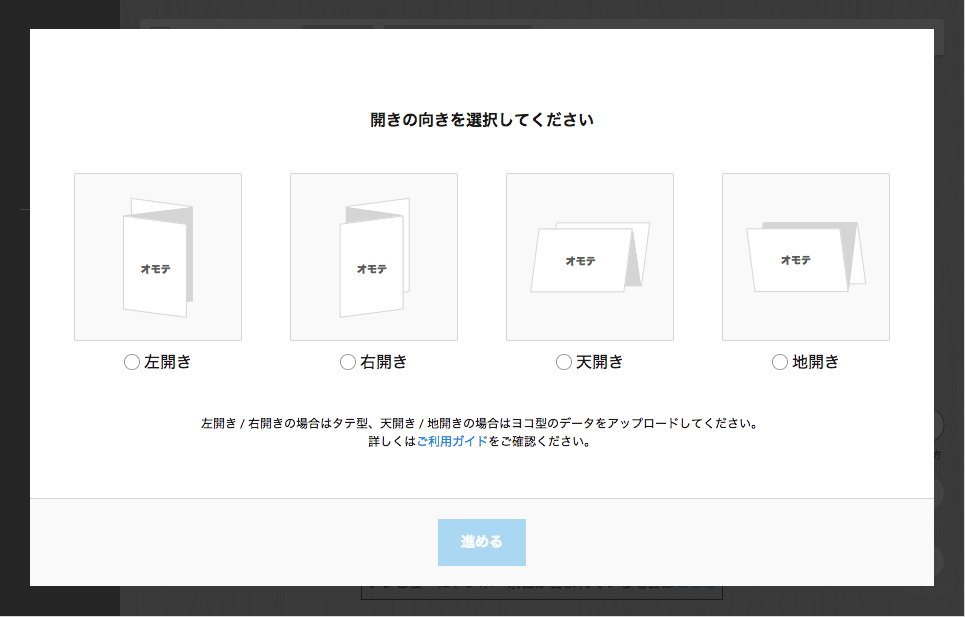This screenshot has height=617, width=965.
Task: Click the オモテ cover on the 地開き booklet
Action: tap(796, 260)
